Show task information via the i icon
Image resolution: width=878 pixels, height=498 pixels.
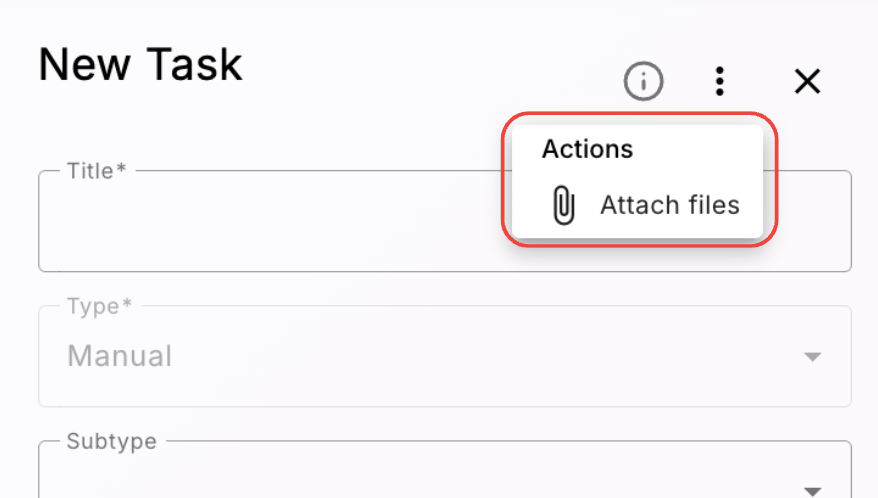coord(643,81)
